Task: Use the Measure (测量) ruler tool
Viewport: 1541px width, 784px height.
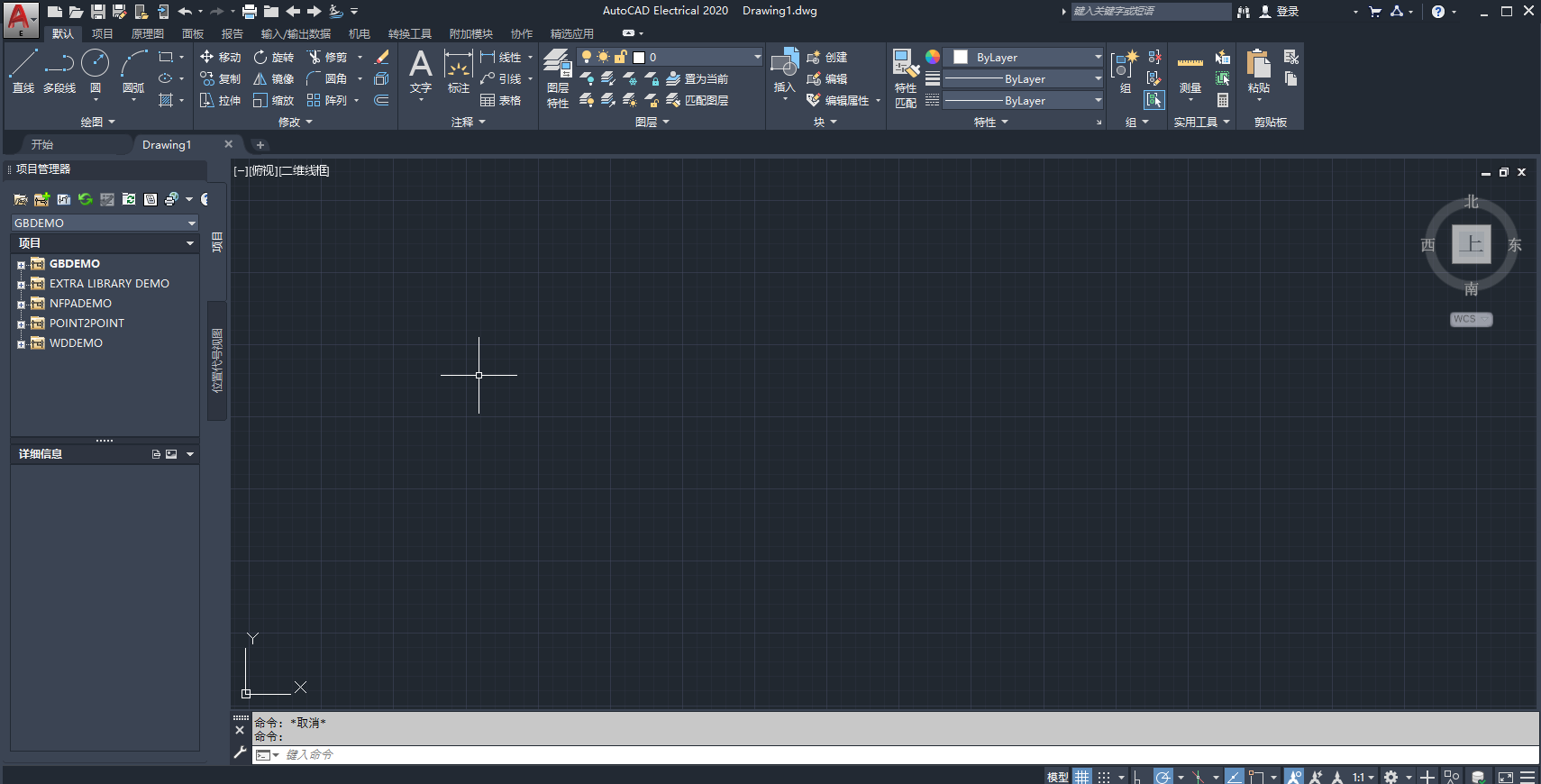Action: 1190,72
